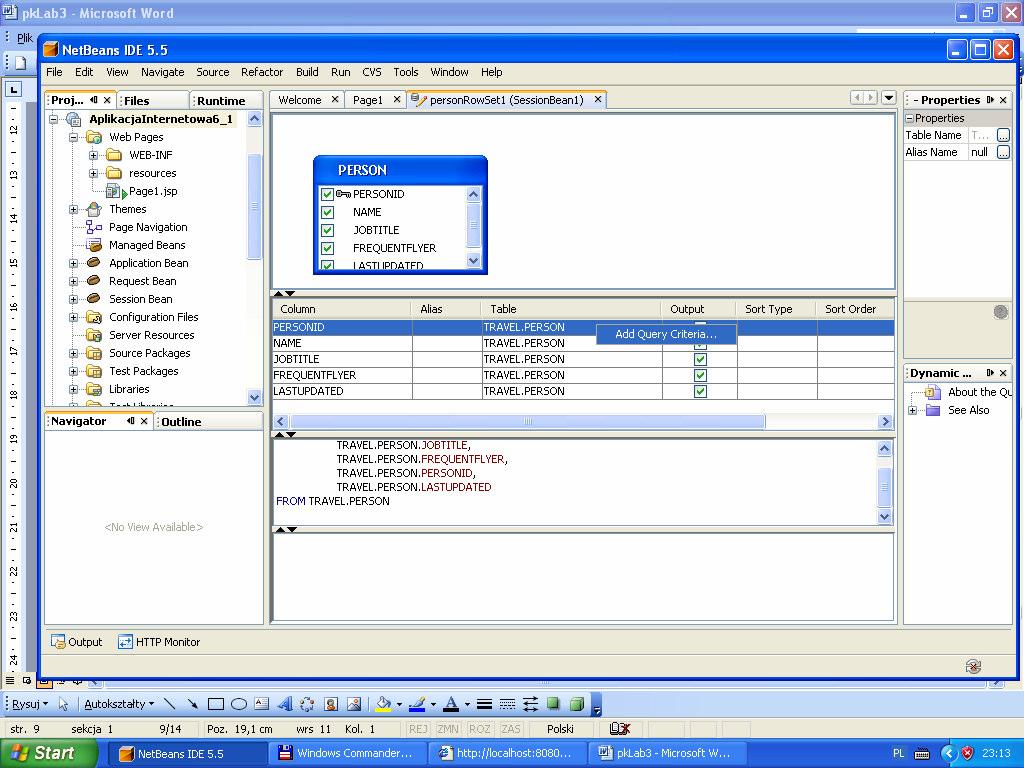Expand the resources folder
The height and width of the screenshot is (768, 1024).
pos(93,173)
